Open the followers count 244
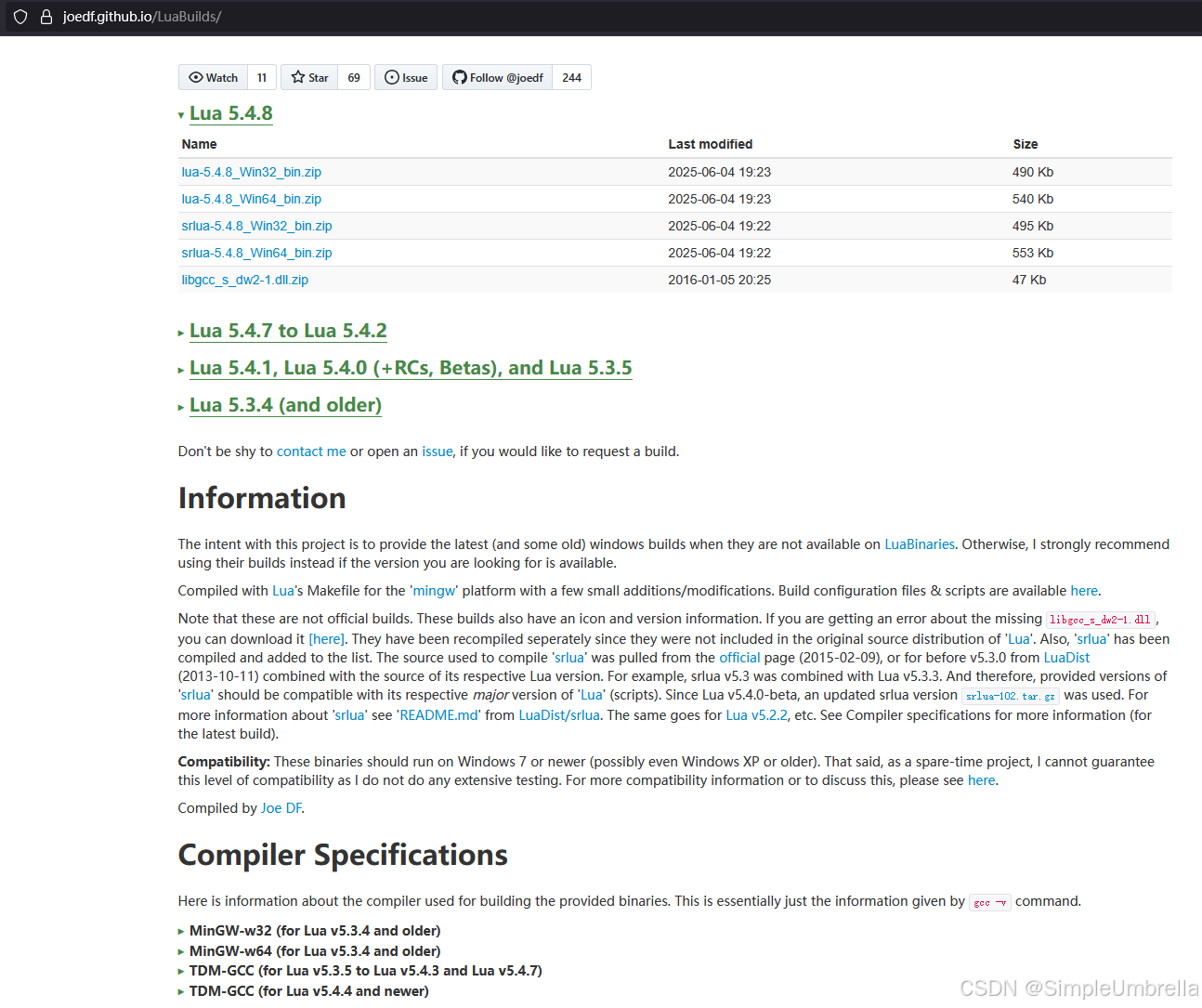The width and height of the screenshot is (1202, 1008). 572,77
